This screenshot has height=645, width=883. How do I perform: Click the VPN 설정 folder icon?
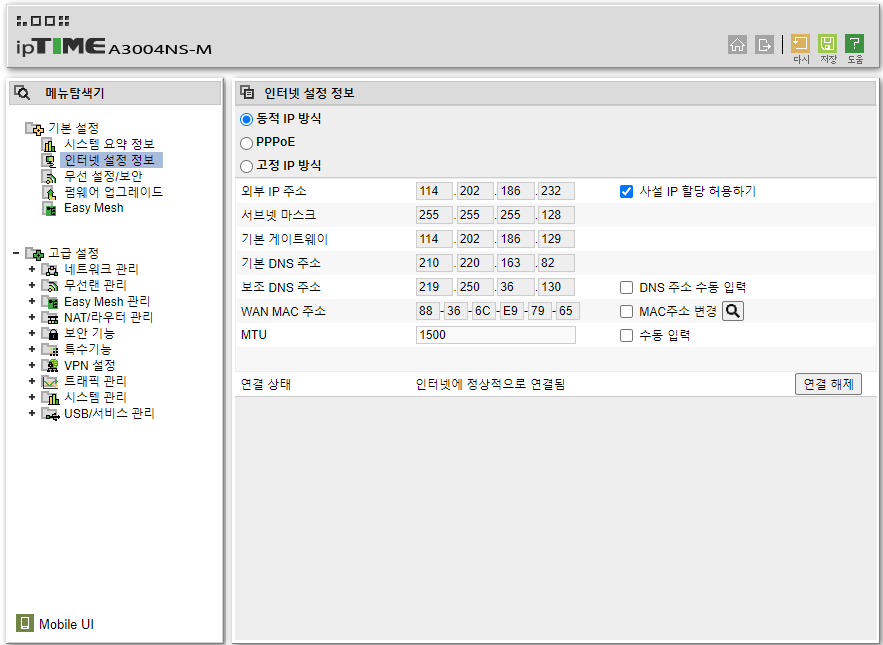coord(50,366)
